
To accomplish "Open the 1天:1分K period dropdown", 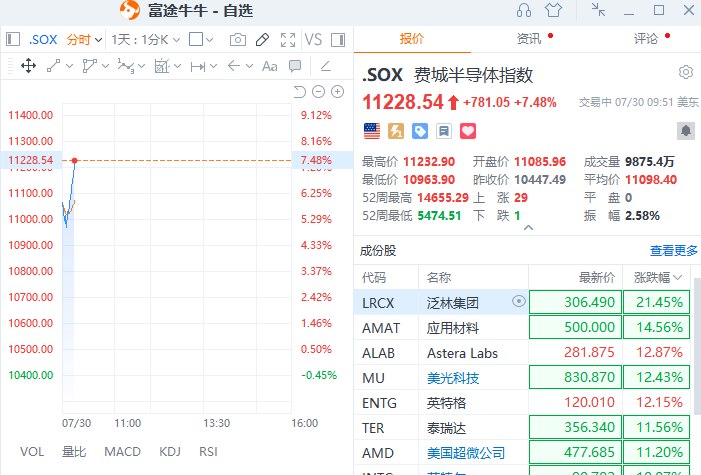I will 146,40.
